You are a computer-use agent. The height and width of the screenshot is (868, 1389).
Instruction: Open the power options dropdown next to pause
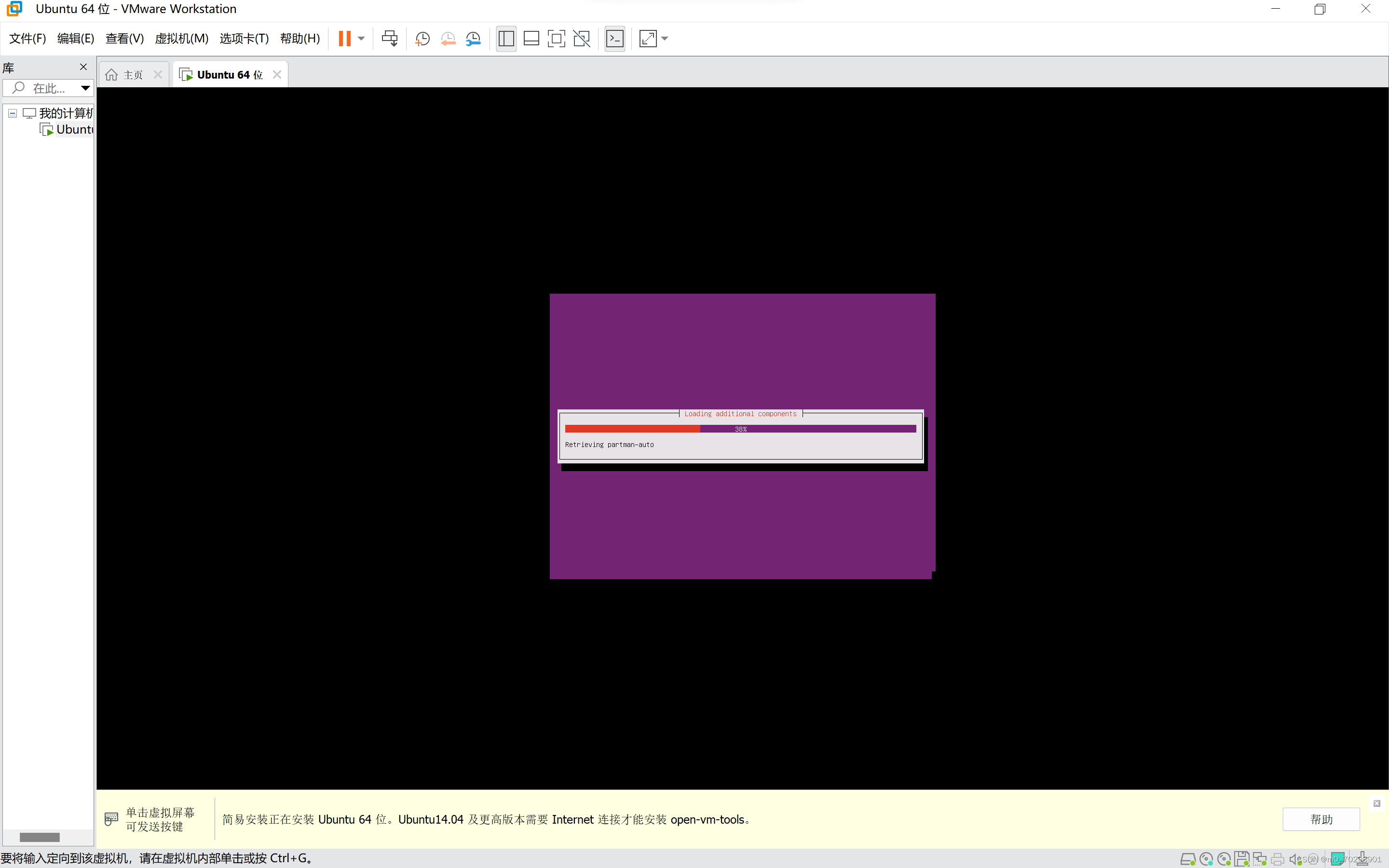361,39
